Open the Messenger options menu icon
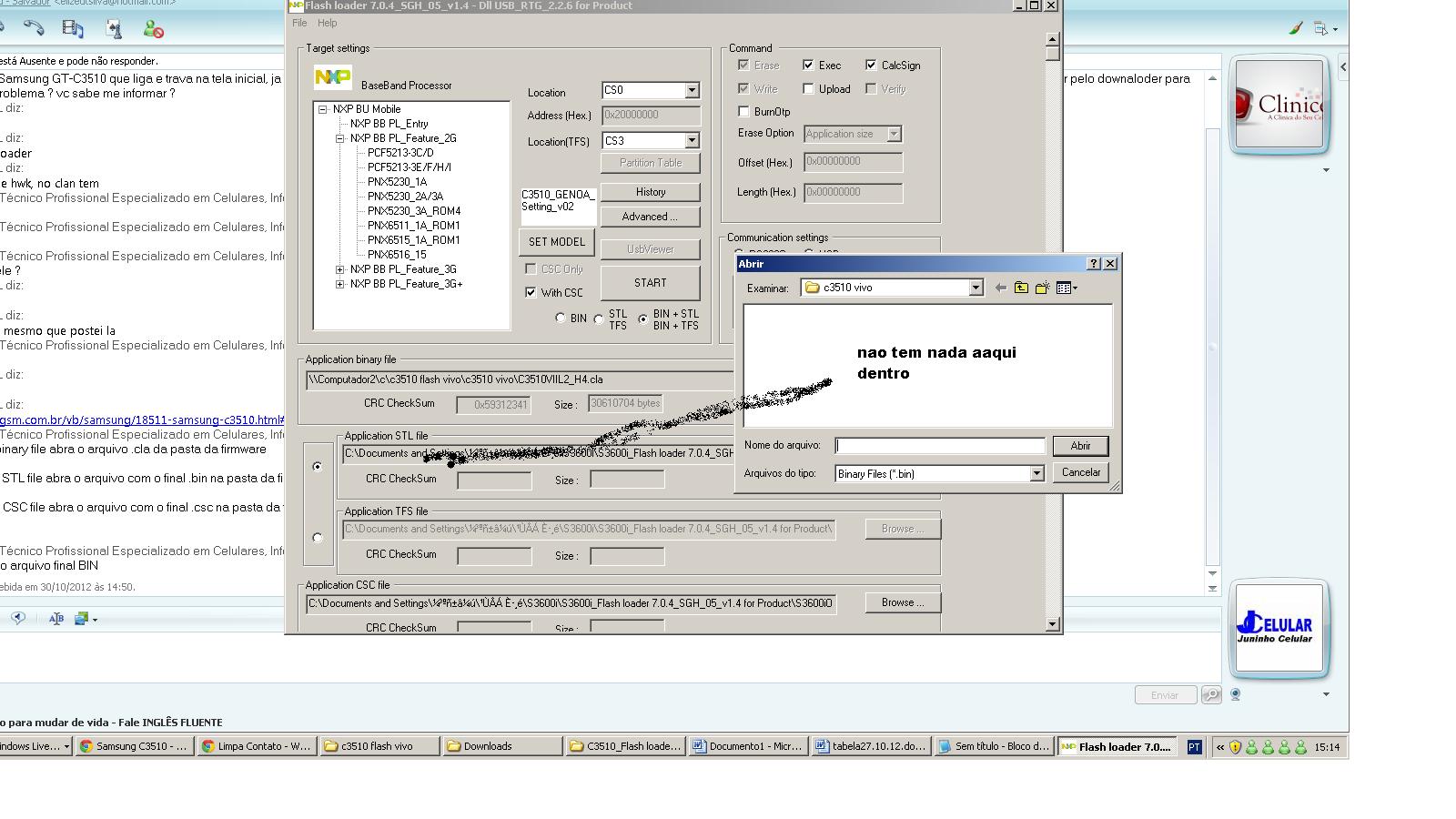Screen dimensions: 1456x819 coord(1325,28)
